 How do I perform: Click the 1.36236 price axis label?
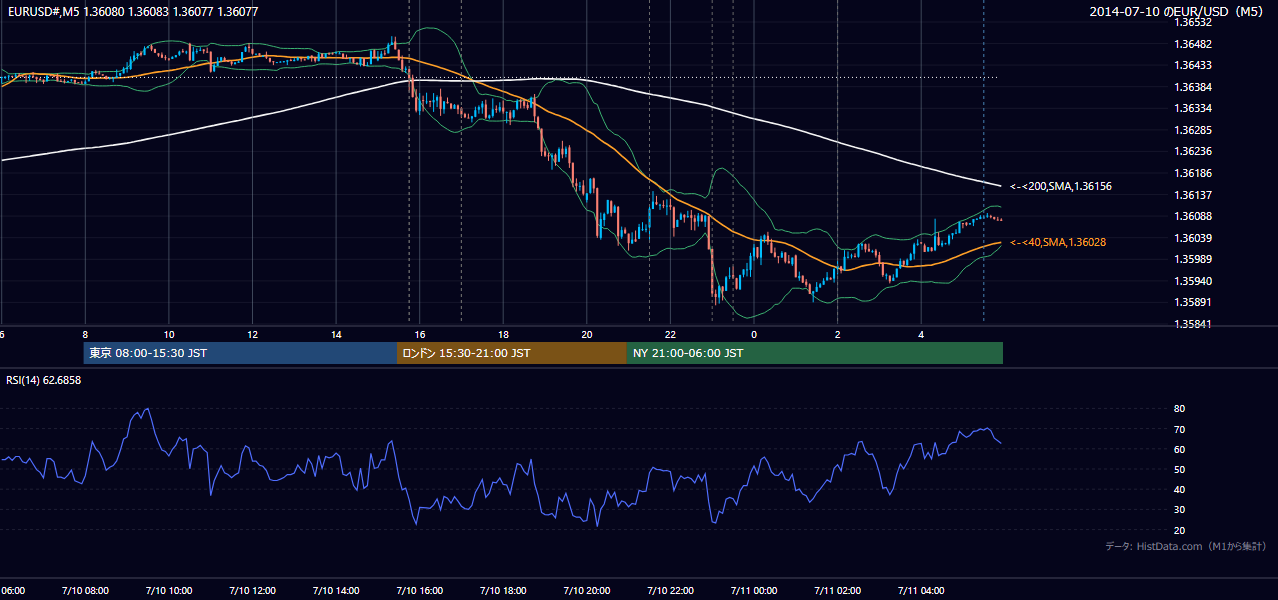coord(1193,151)
